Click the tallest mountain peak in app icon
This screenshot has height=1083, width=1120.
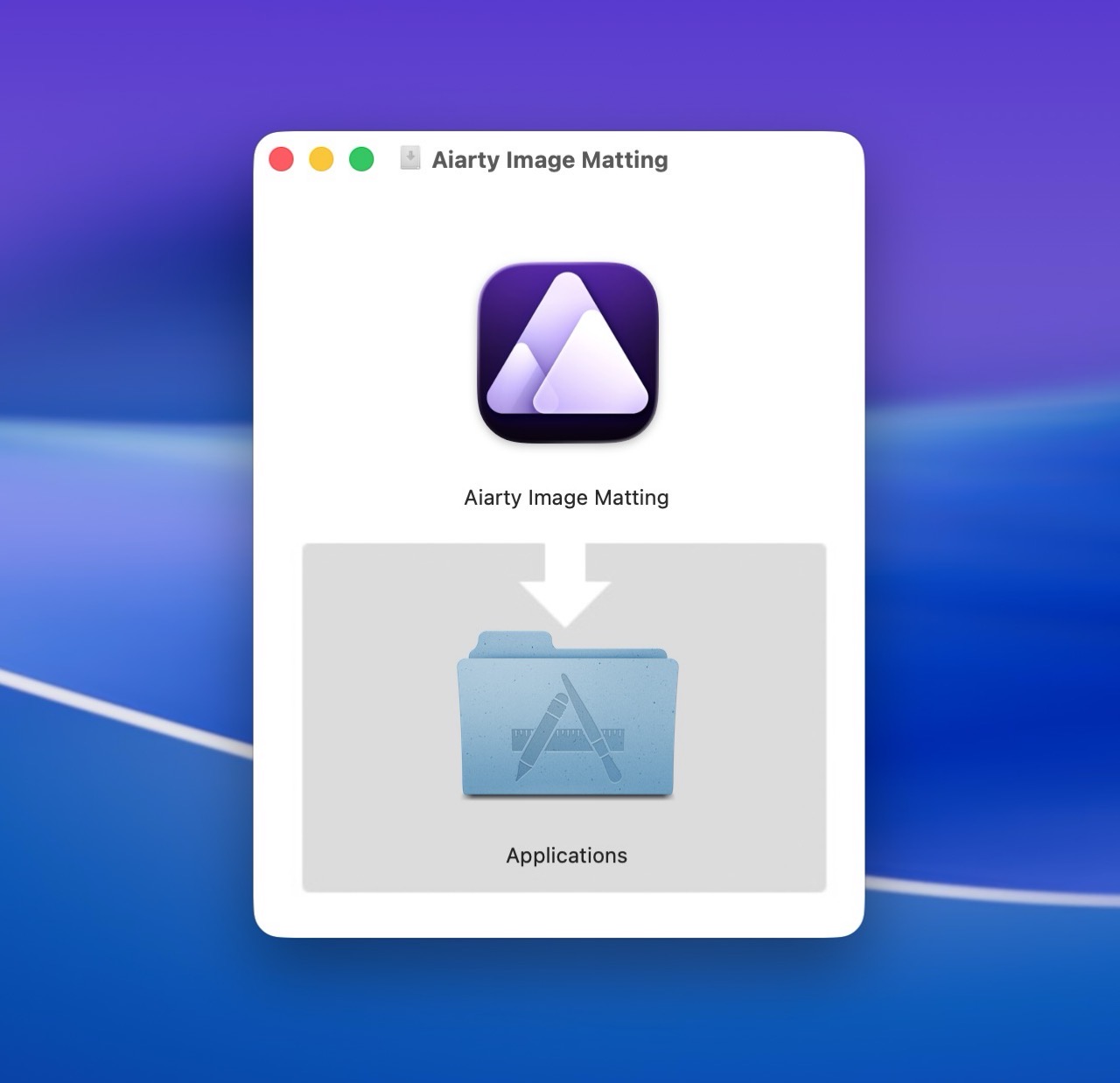click(570, 297)
